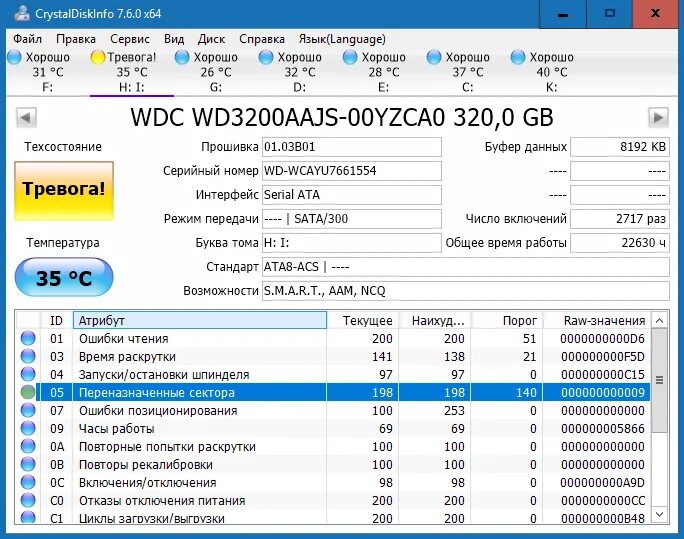Image resolution: width=684 pixels, height=539 pixels.
Task: Click the Прошивка field 01.03B01
Action: 352,147
